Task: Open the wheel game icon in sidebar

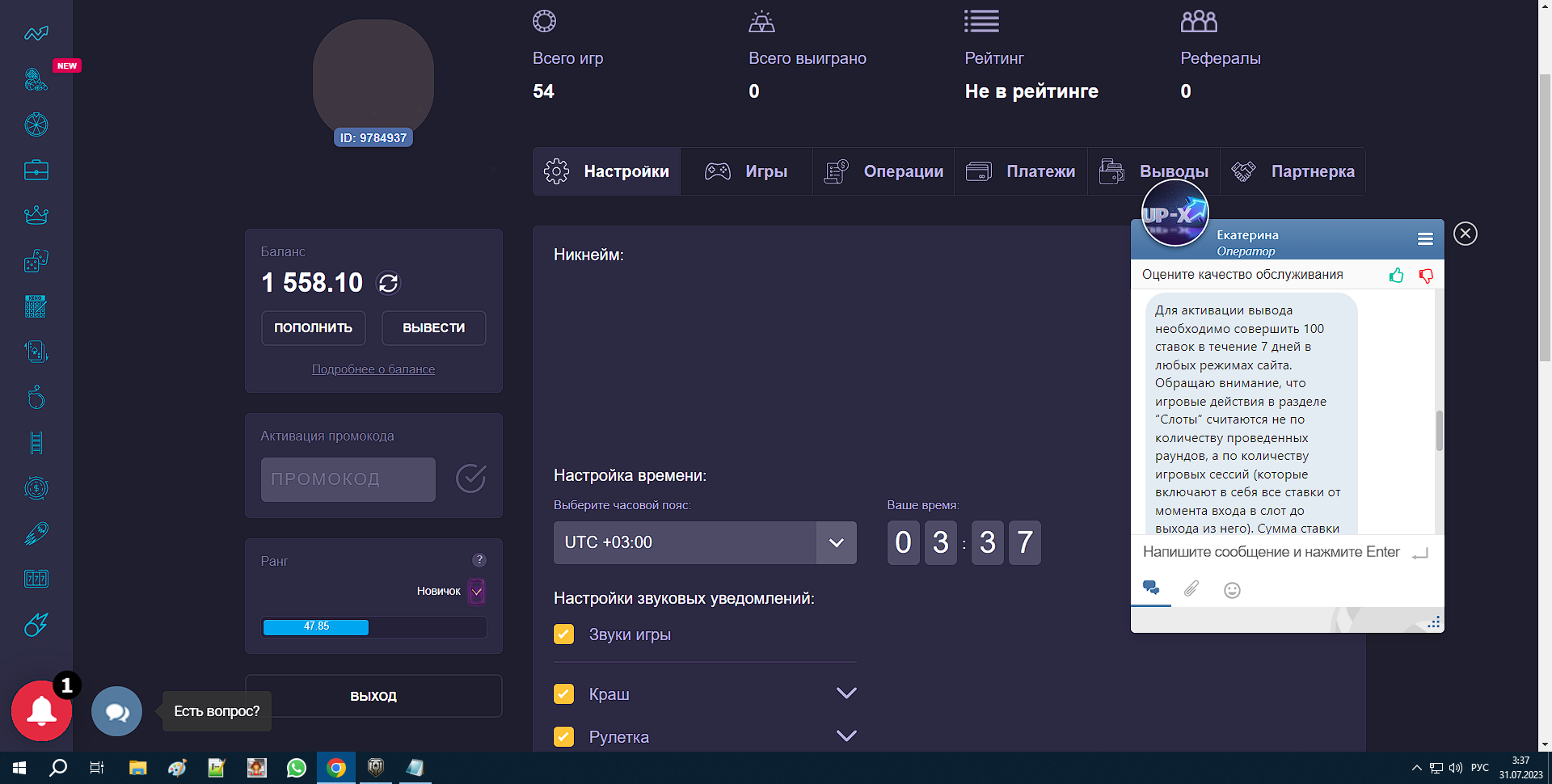Action: (x=36, y=124)
